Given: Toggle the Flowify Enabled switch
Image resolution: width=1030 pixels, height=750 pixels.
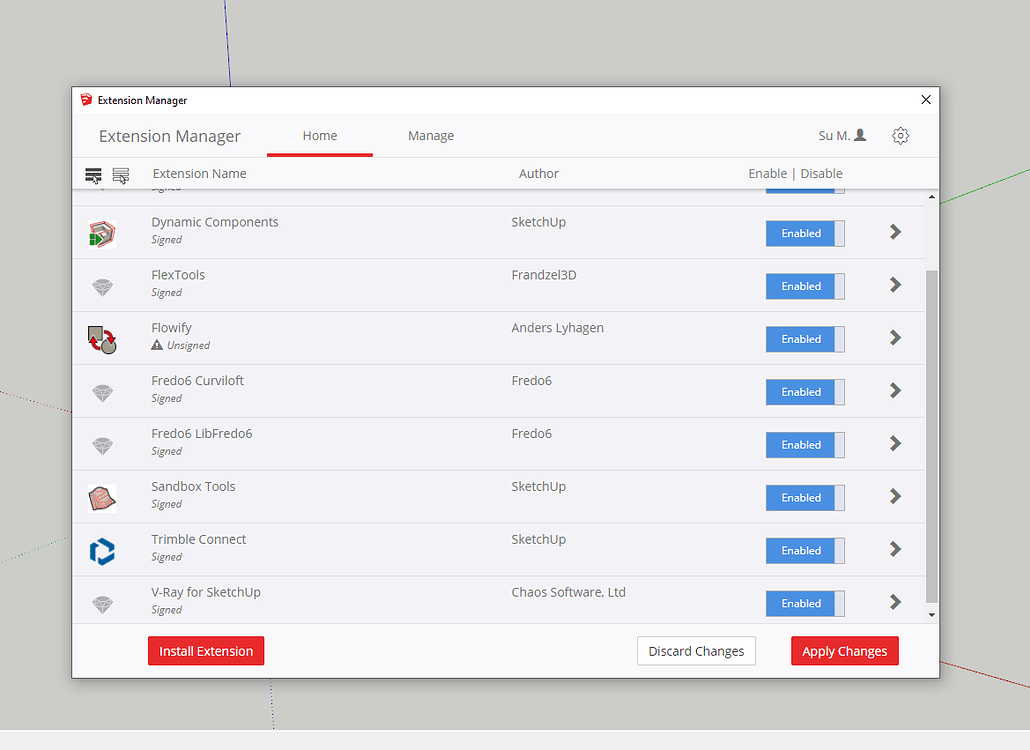Looking at the screenshot, I should click(805, 339).
